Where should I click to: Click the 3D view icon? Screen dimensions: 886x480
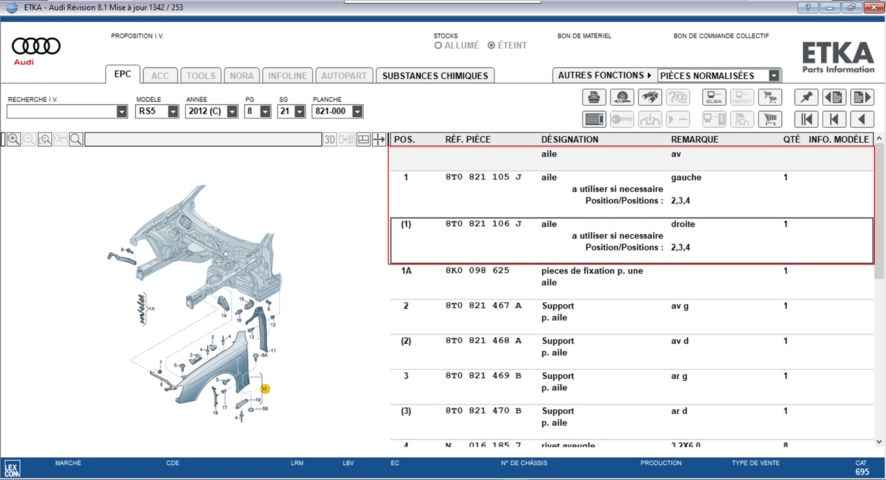click(x=330, y=139)
